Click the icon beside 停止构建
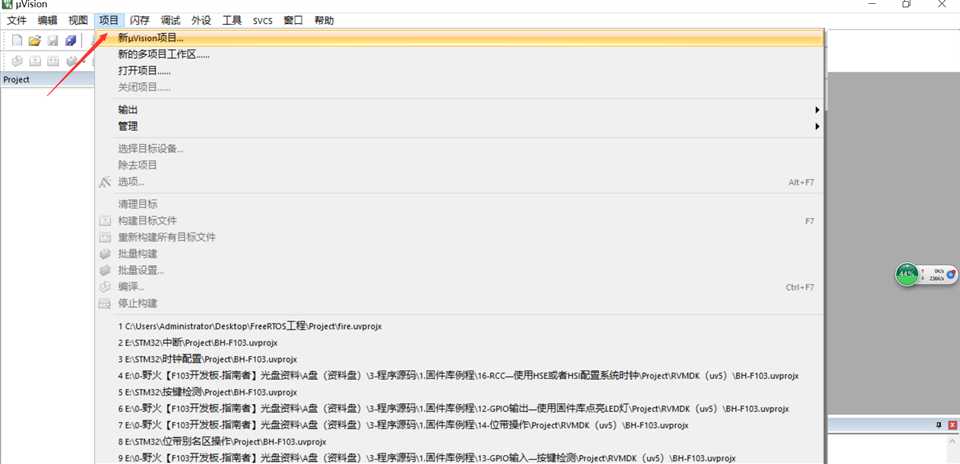 [x=105, y=303]
